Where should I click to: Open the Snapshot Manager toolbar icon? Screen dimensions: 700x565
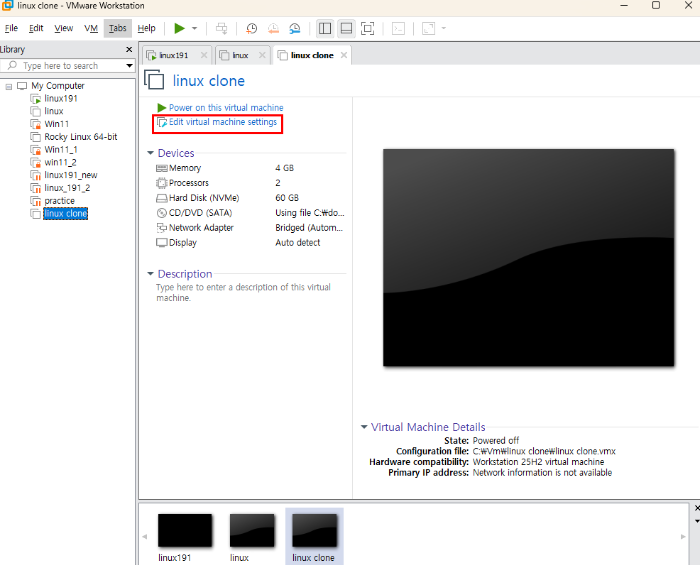pyautogui.click(x=295, y=29)
